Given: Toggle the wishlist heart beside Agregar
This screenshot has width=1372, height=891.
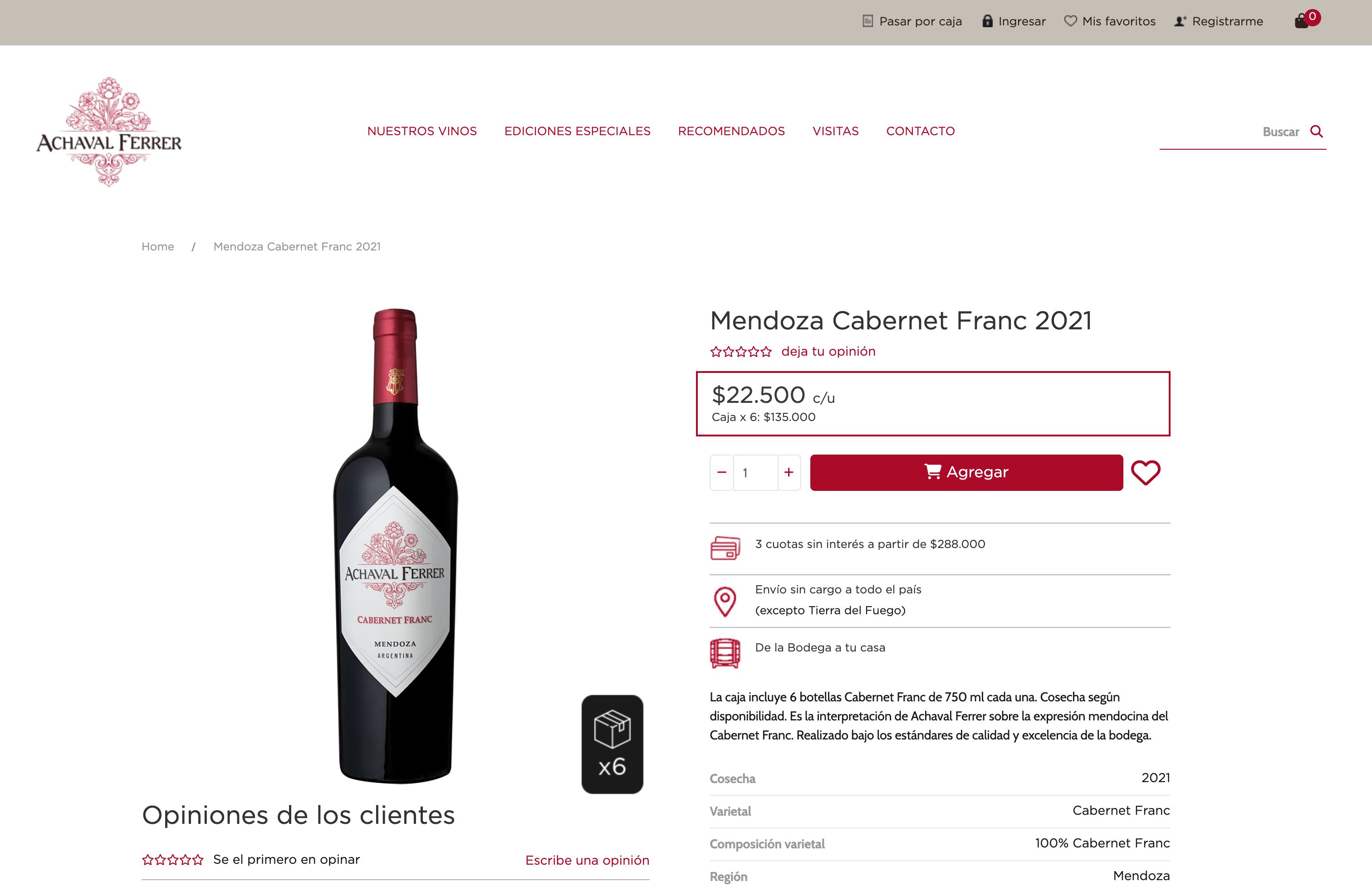Looking at the screenshot, I should [x=1146, y=473].
